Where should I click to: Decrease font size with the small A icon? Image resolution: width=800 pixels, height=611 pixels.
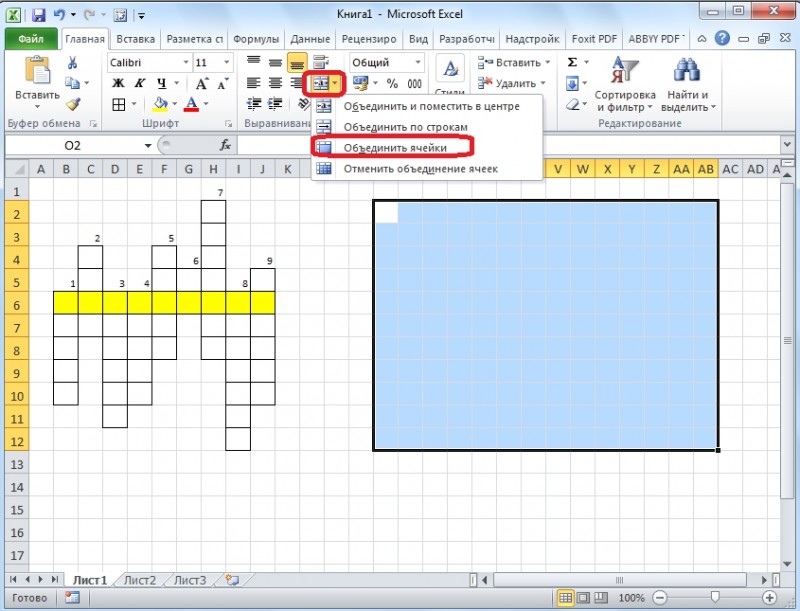click(x=223, y=84)
